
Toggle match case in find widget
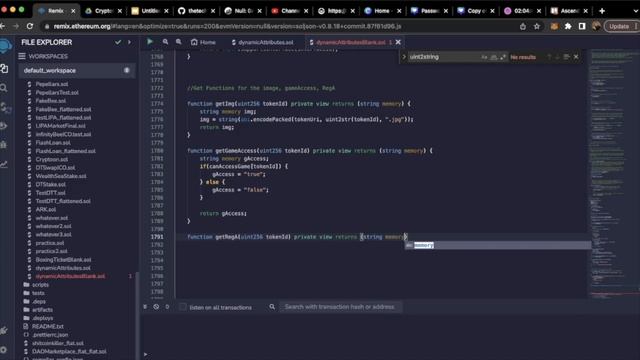(x=484, y=57)
